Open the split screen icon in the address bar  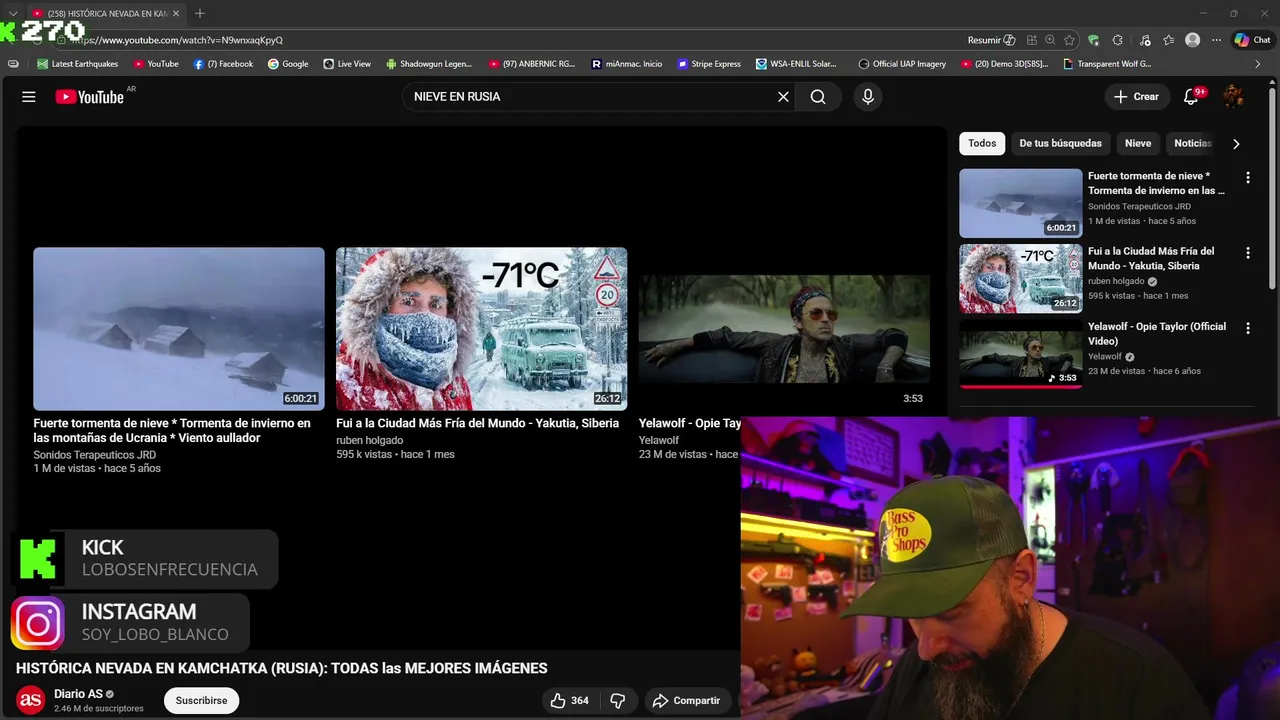click(1031, 40)
